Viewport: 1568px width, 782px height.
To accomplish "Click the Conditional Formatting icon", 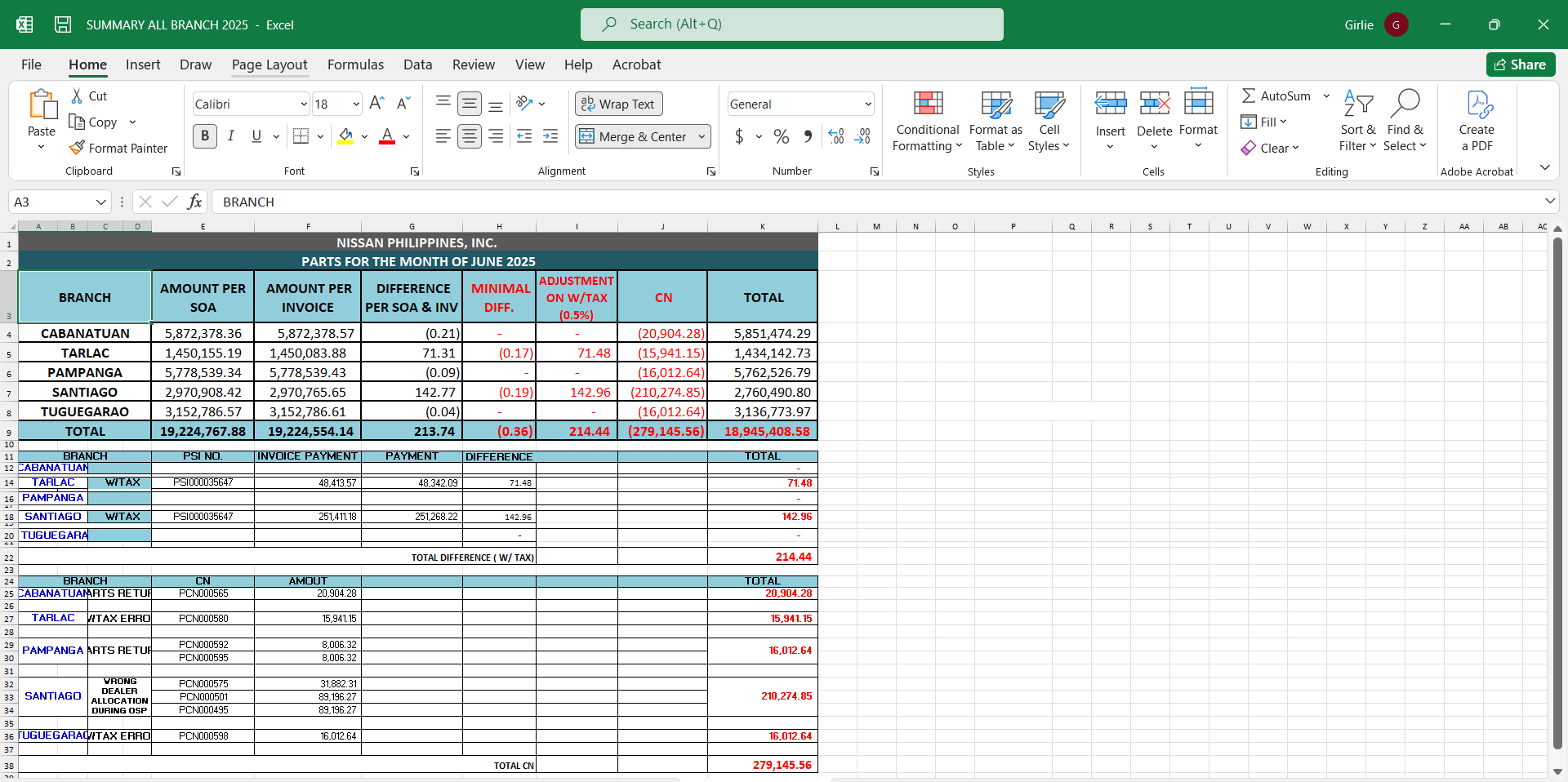I will (928, 104).
